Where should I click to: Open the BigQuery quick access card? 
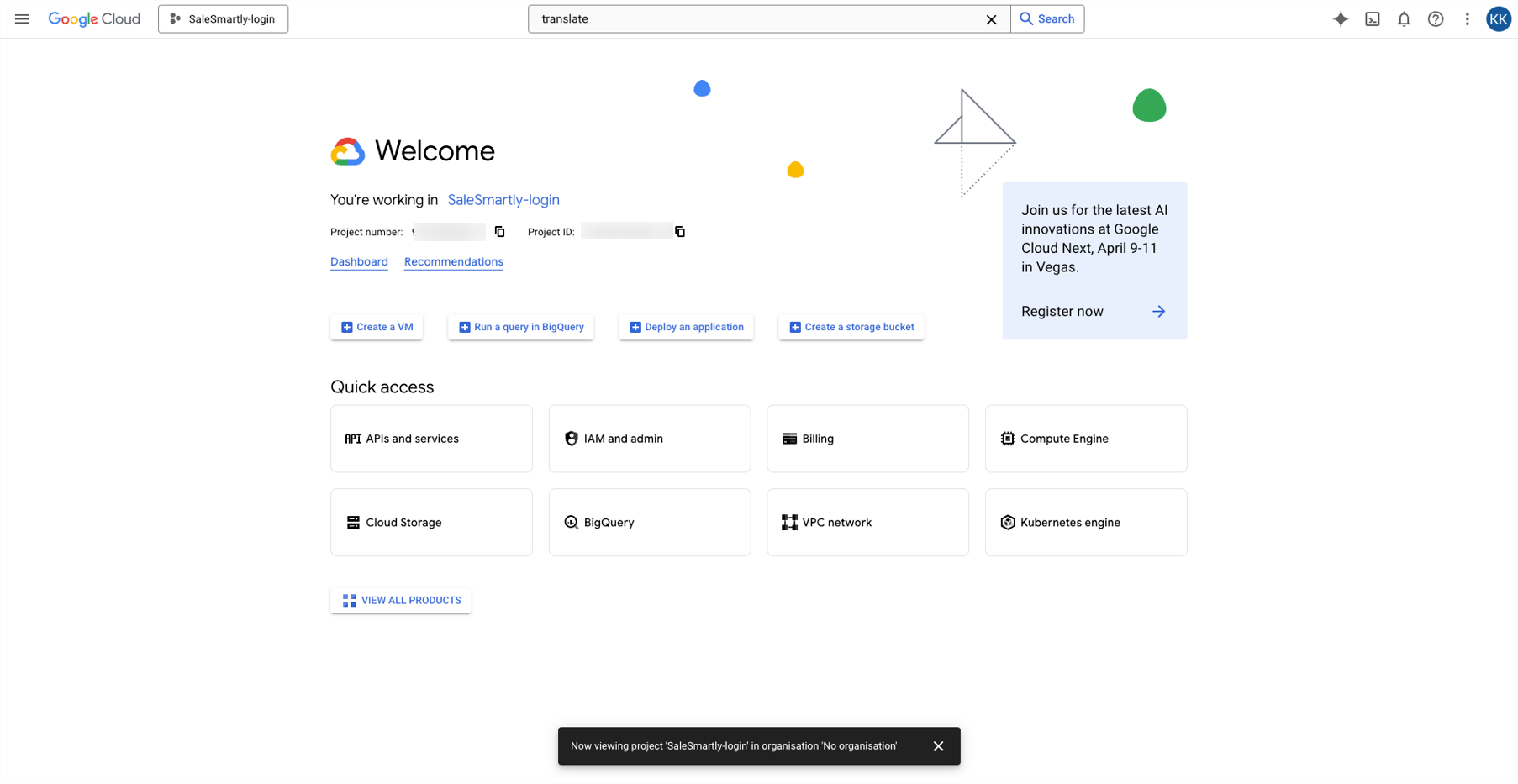[x=649, y=523]
